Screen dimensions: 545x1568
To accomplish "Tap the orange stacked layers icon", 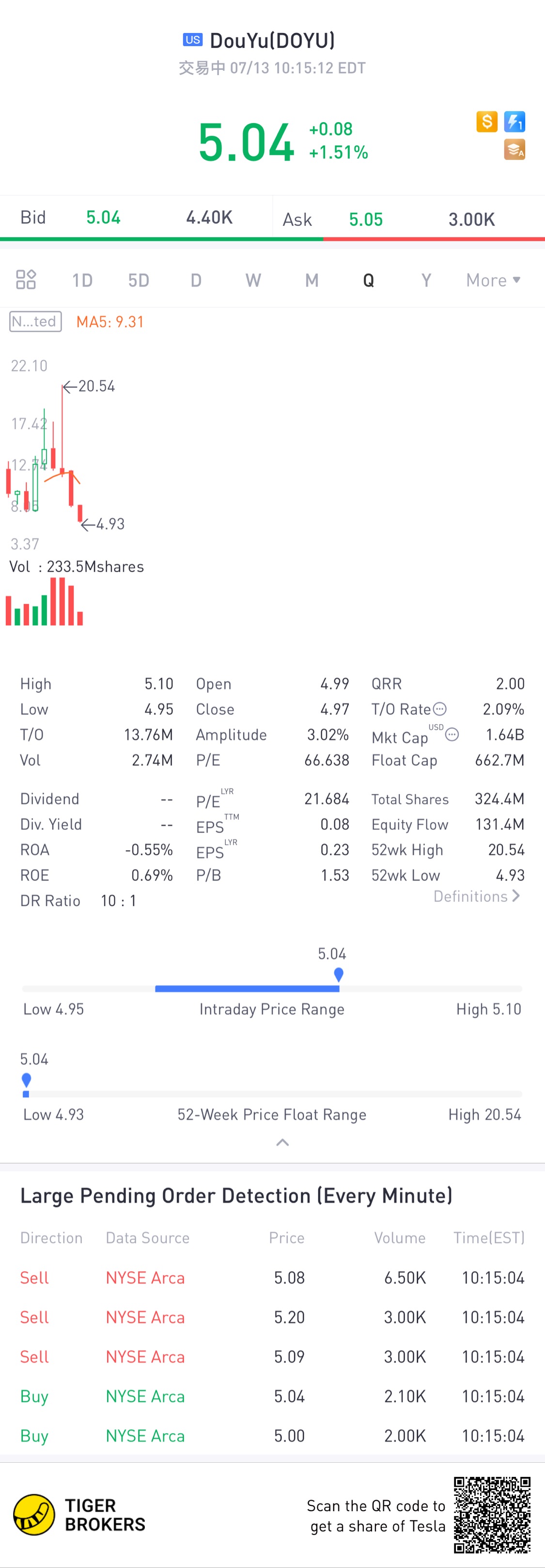I will 514,150.
